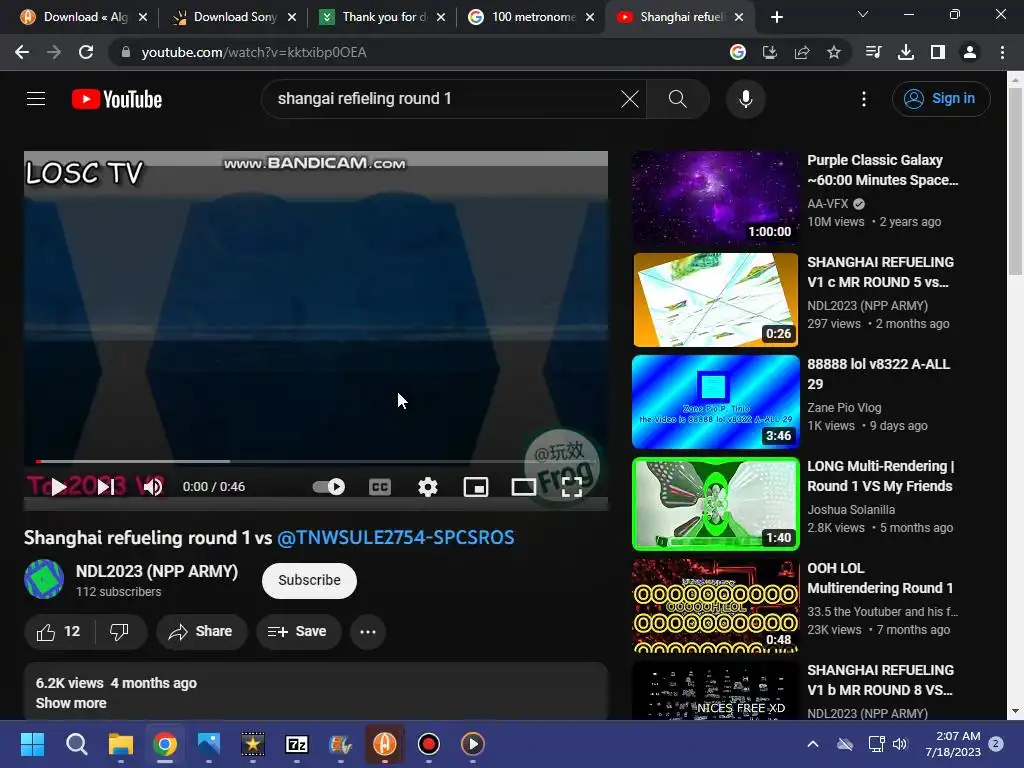Open NDL2023 (NPP ARMY) channel name
The width and height of the screenshot is (1024, 768).
pos(157,571)
